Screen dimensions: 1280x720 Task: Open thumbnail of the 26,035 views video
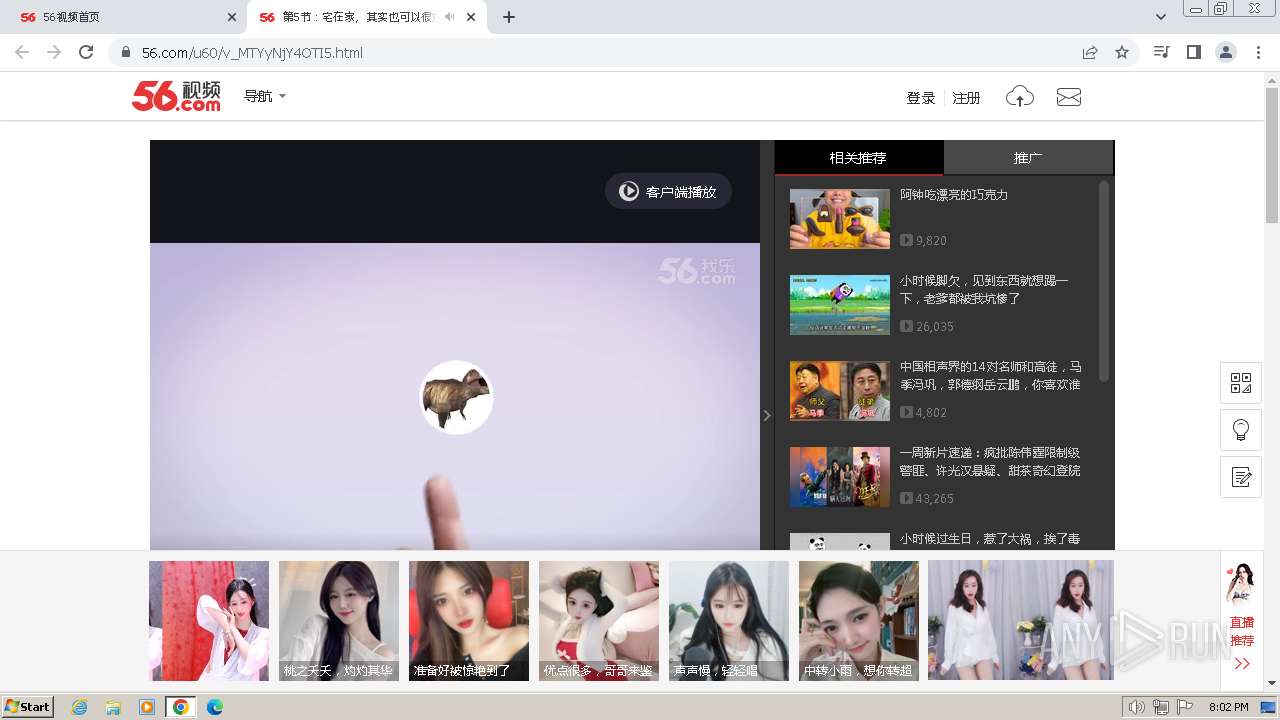tap(840, 305)
